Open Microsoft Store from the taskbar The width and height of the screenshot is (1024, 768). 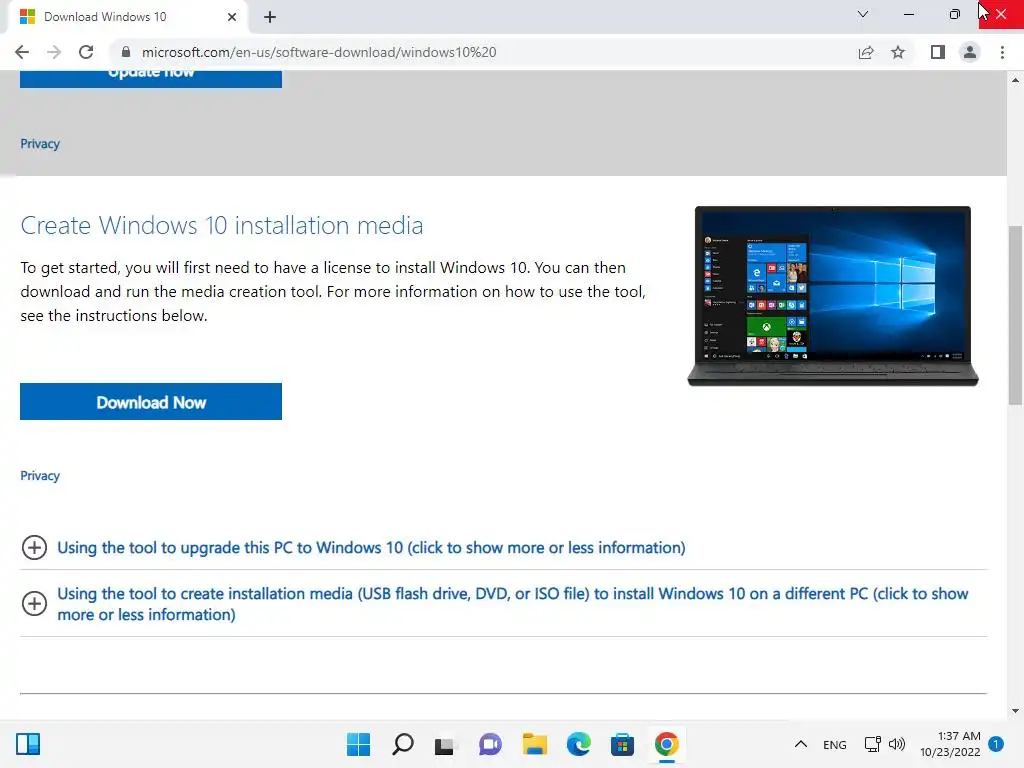tap(622, 744)
